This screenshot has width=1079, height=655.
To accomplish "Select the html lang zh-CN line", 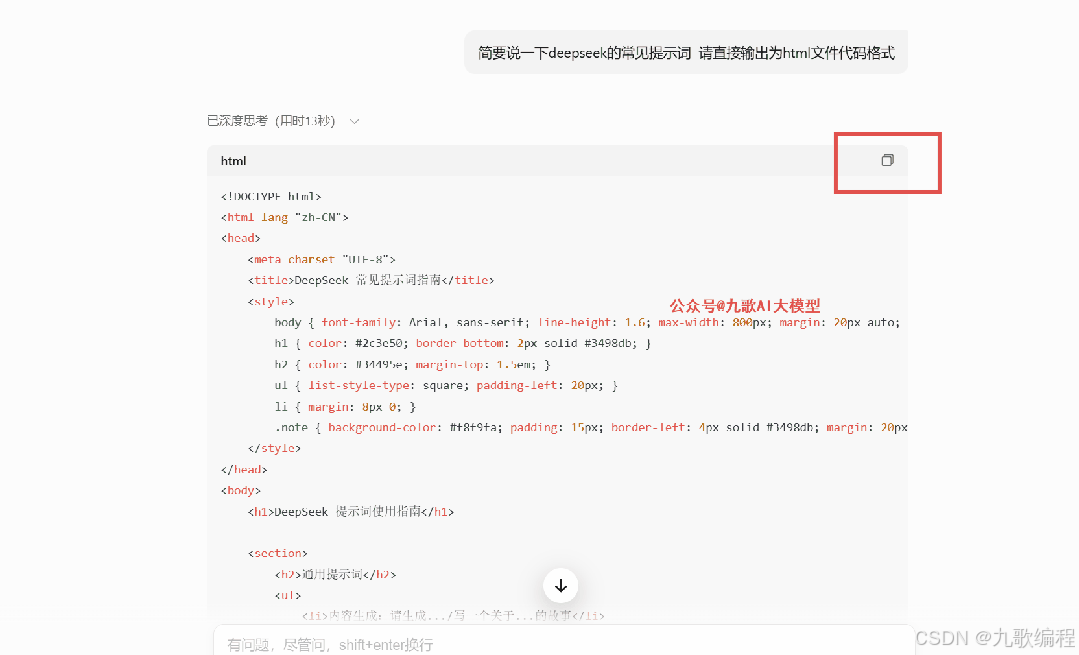I will [x=285, y=217].
